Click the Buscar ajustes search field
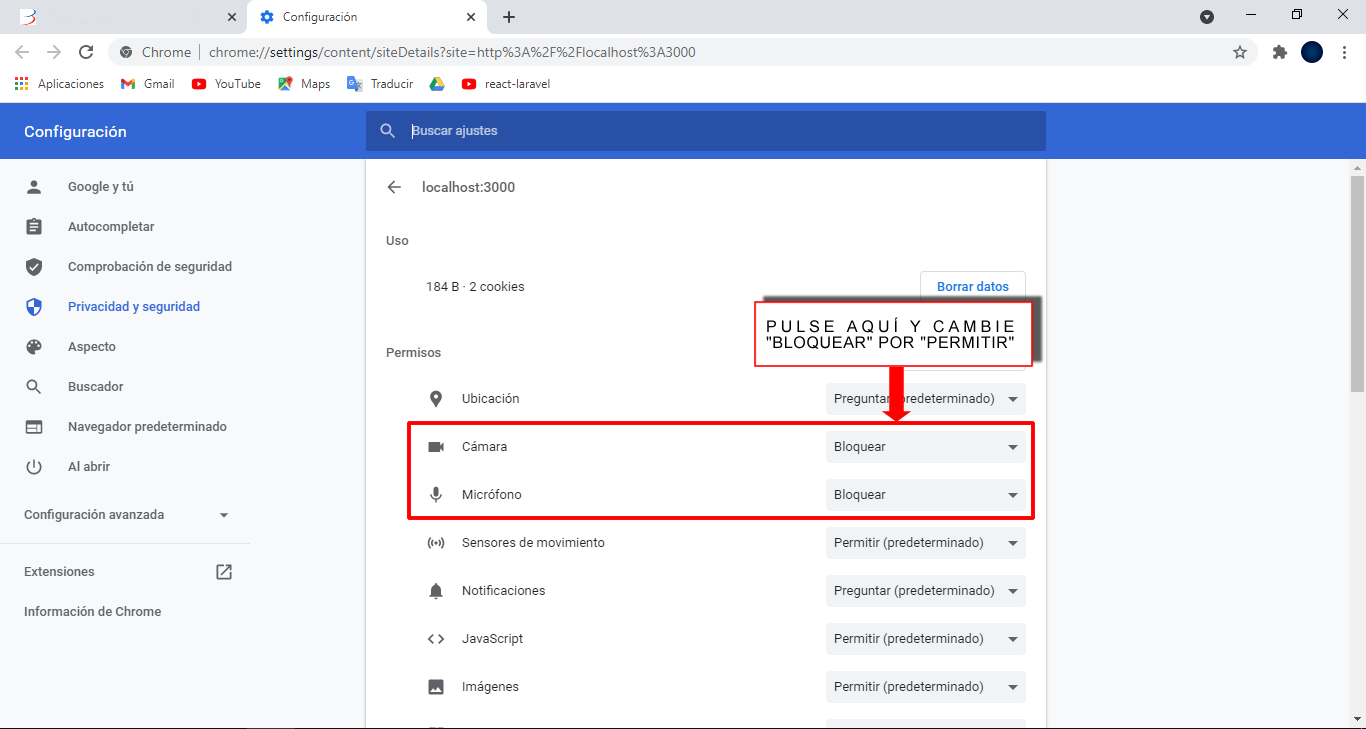The width and height of the screenshot is (1366, 729). point(720,131)
